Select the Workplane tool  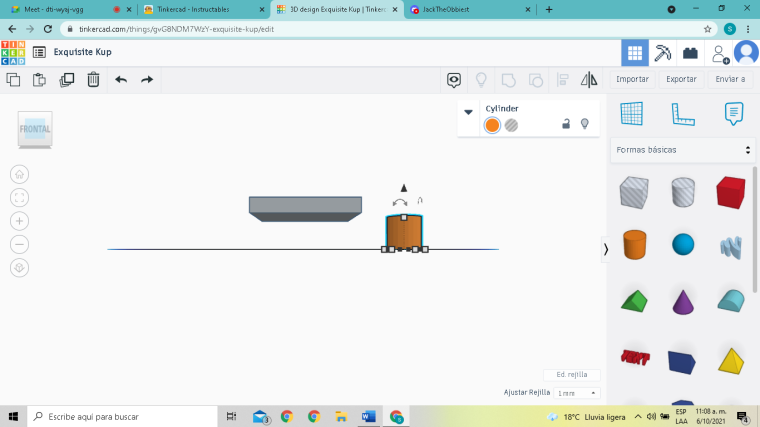(x=632, y=114)
